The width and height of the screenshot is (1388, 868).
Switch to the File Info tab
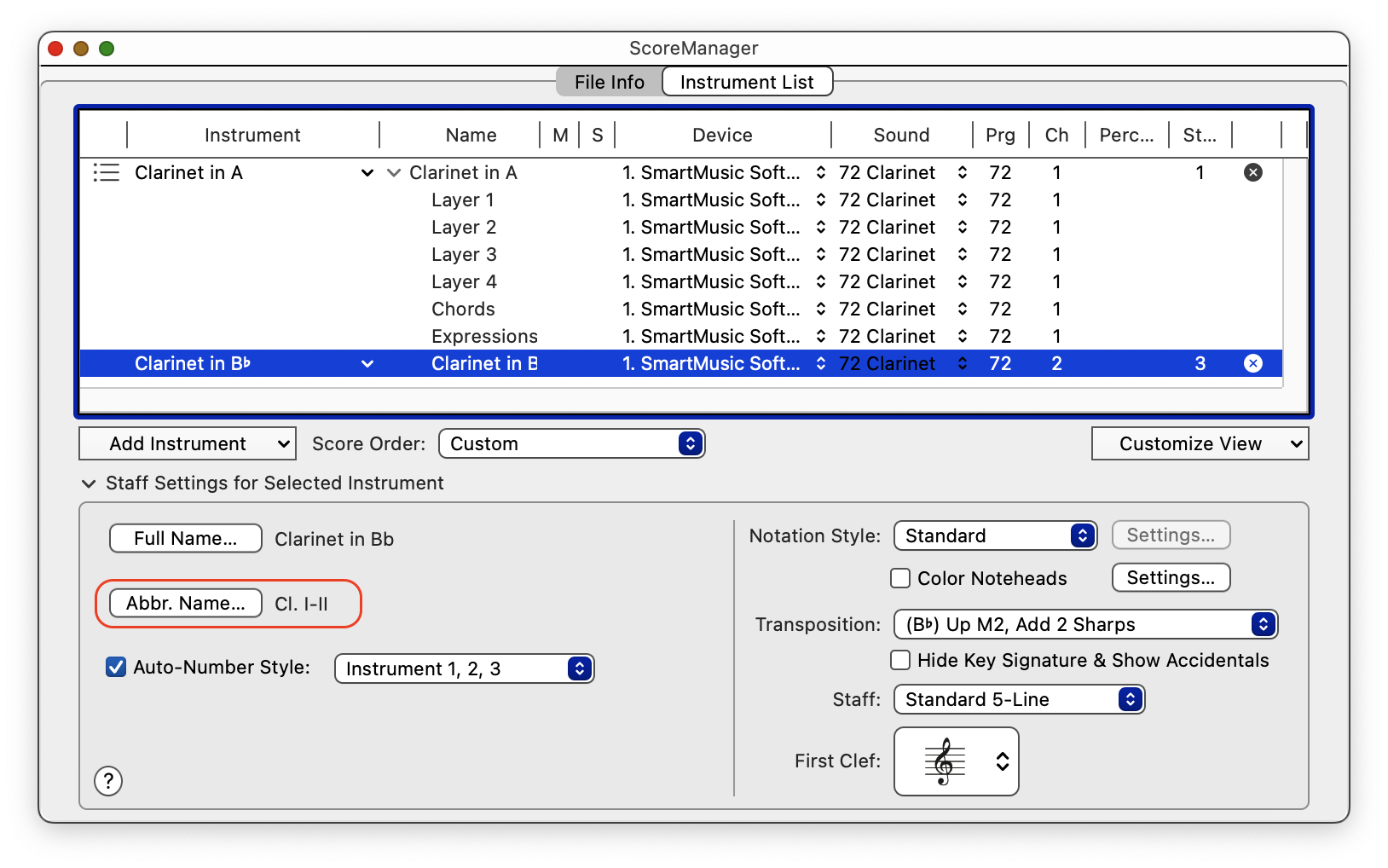click(x=609, y=82)
